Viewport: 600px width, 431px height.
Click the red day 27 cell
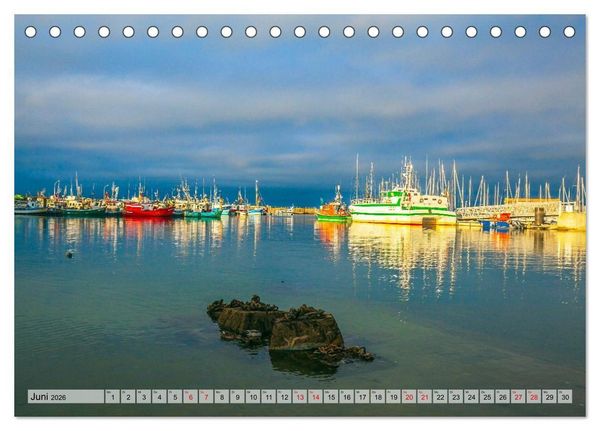pos(518,397)
